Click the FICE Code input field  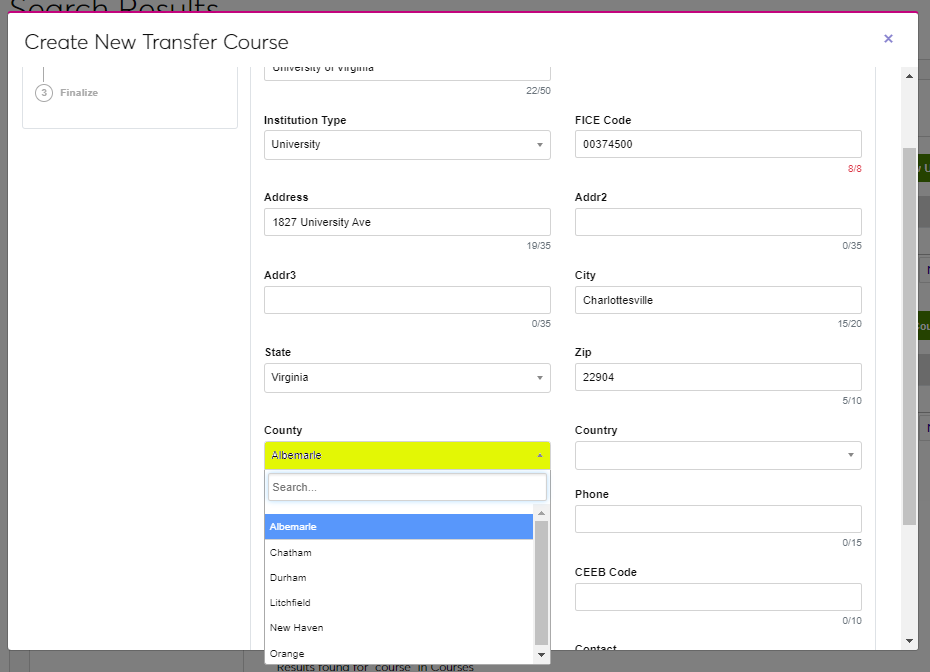(x=718, y=144)
